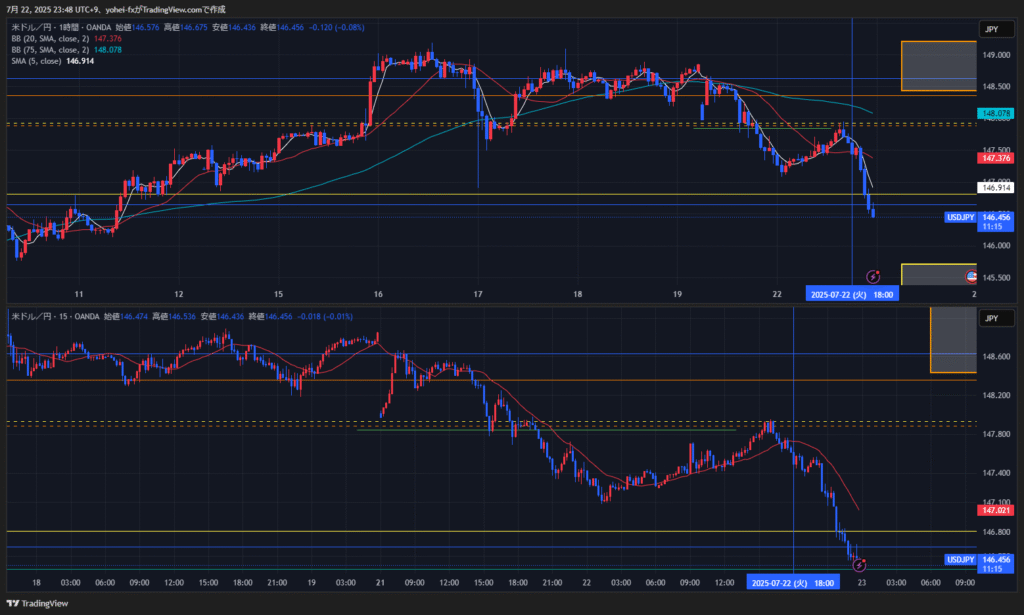Click the 2025-07-22 18:00 date label in upper chart

tap(852, 294)
